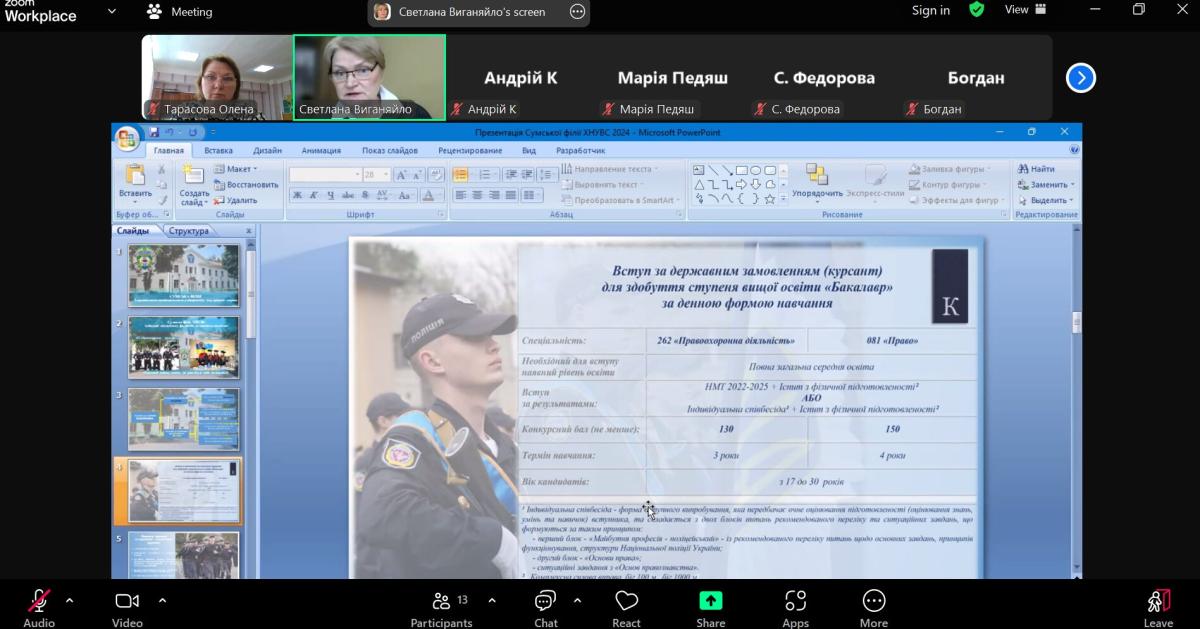Viewport: 1200px width, 629px height.
Task: Click the Заменить replace button
Action: pos(1046,185)
